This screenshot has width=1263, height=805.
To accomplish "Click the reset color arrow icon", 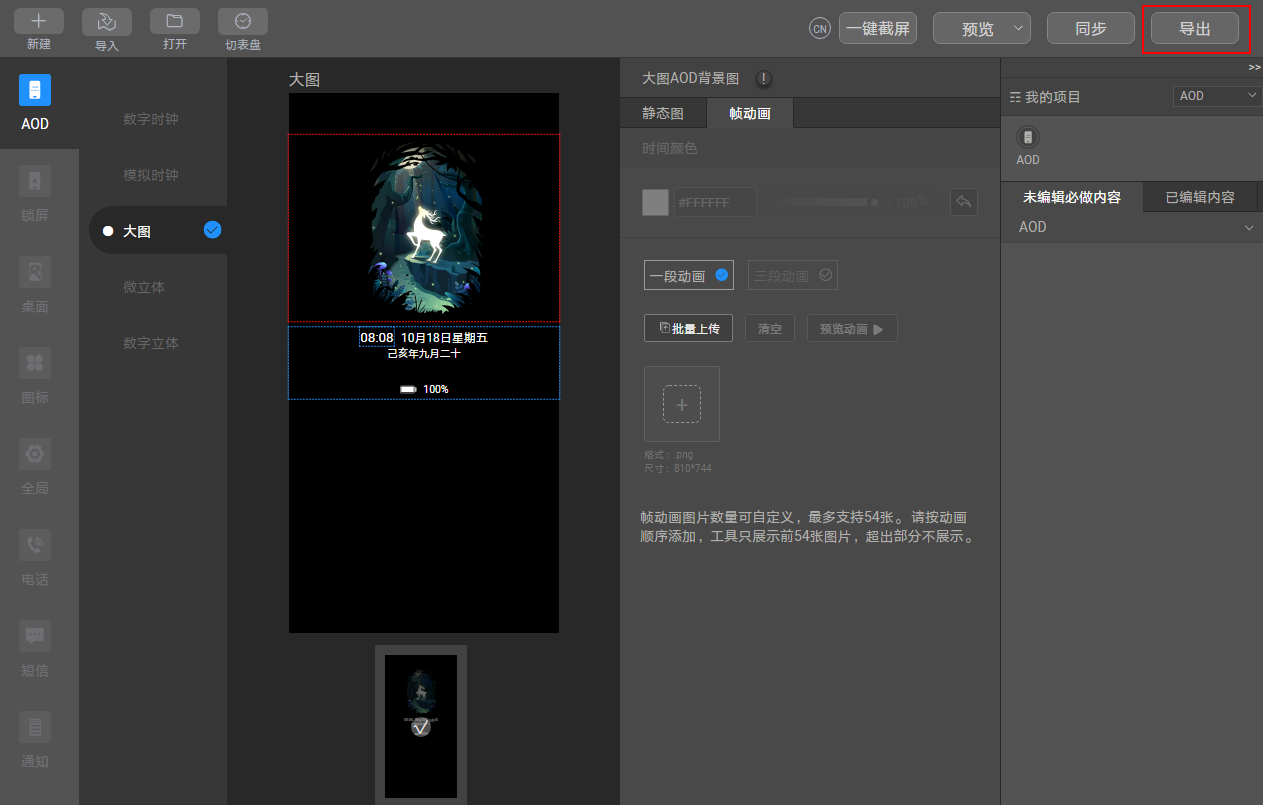I will coord(963,202).
